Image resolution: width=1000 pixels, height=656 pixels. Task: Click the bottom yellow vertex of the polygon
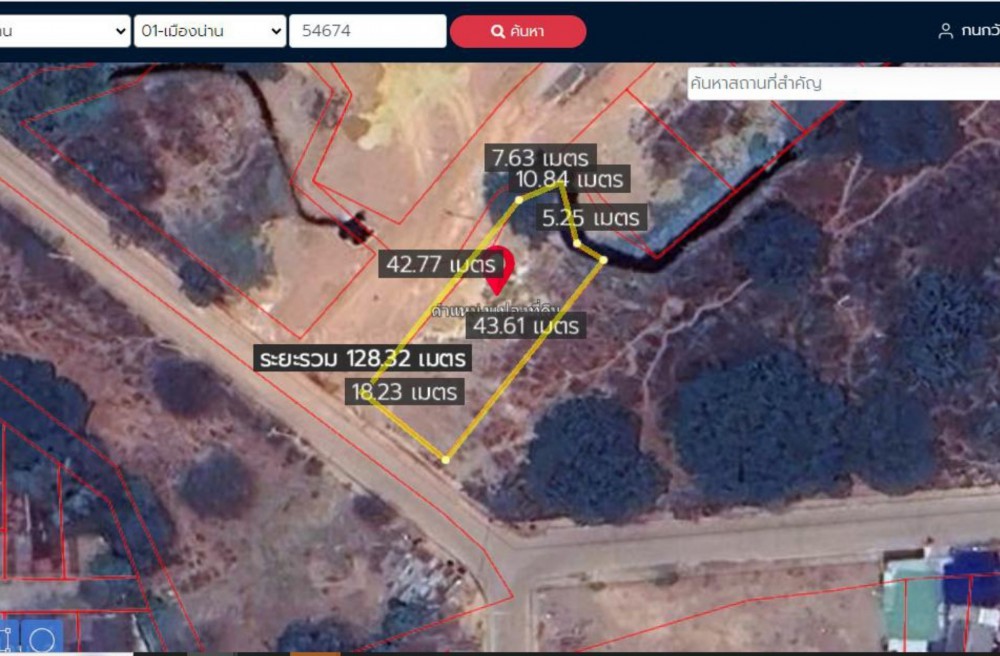tap(446, 459)
